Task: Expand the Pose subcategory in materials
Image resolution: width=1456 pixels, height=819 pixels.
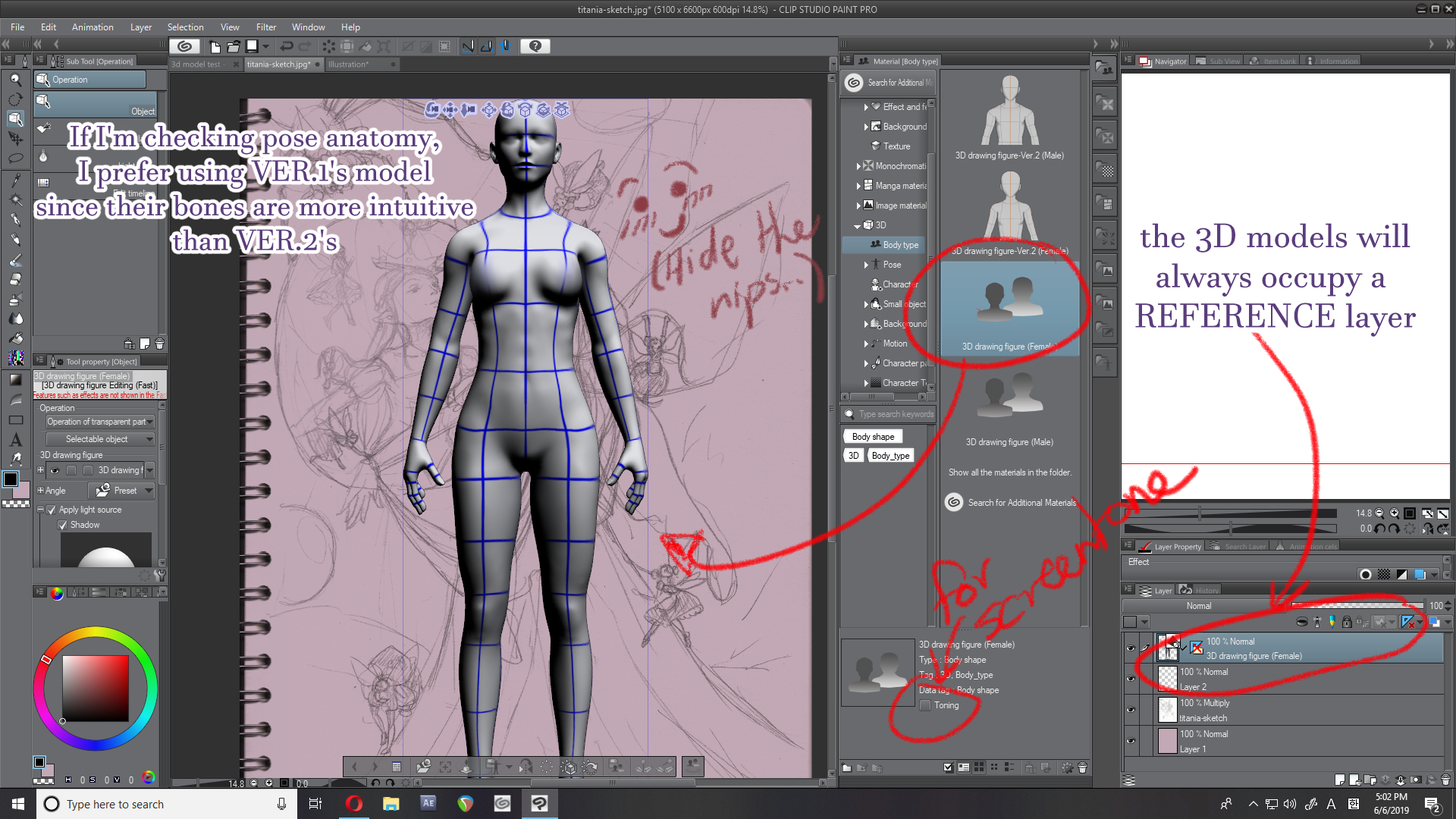Action: click(x=867, y=264)
